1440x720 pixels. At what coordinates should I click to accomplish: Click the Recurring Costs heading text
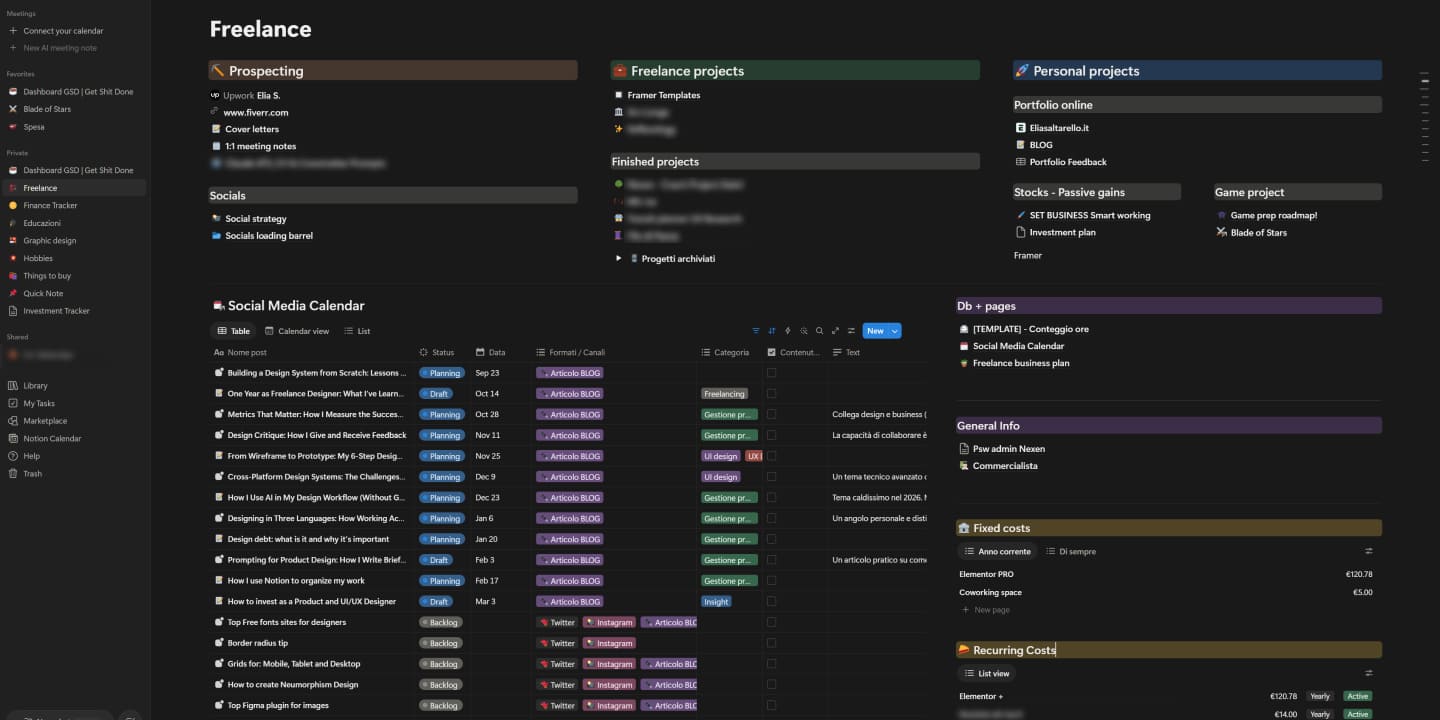[1014, 650]
